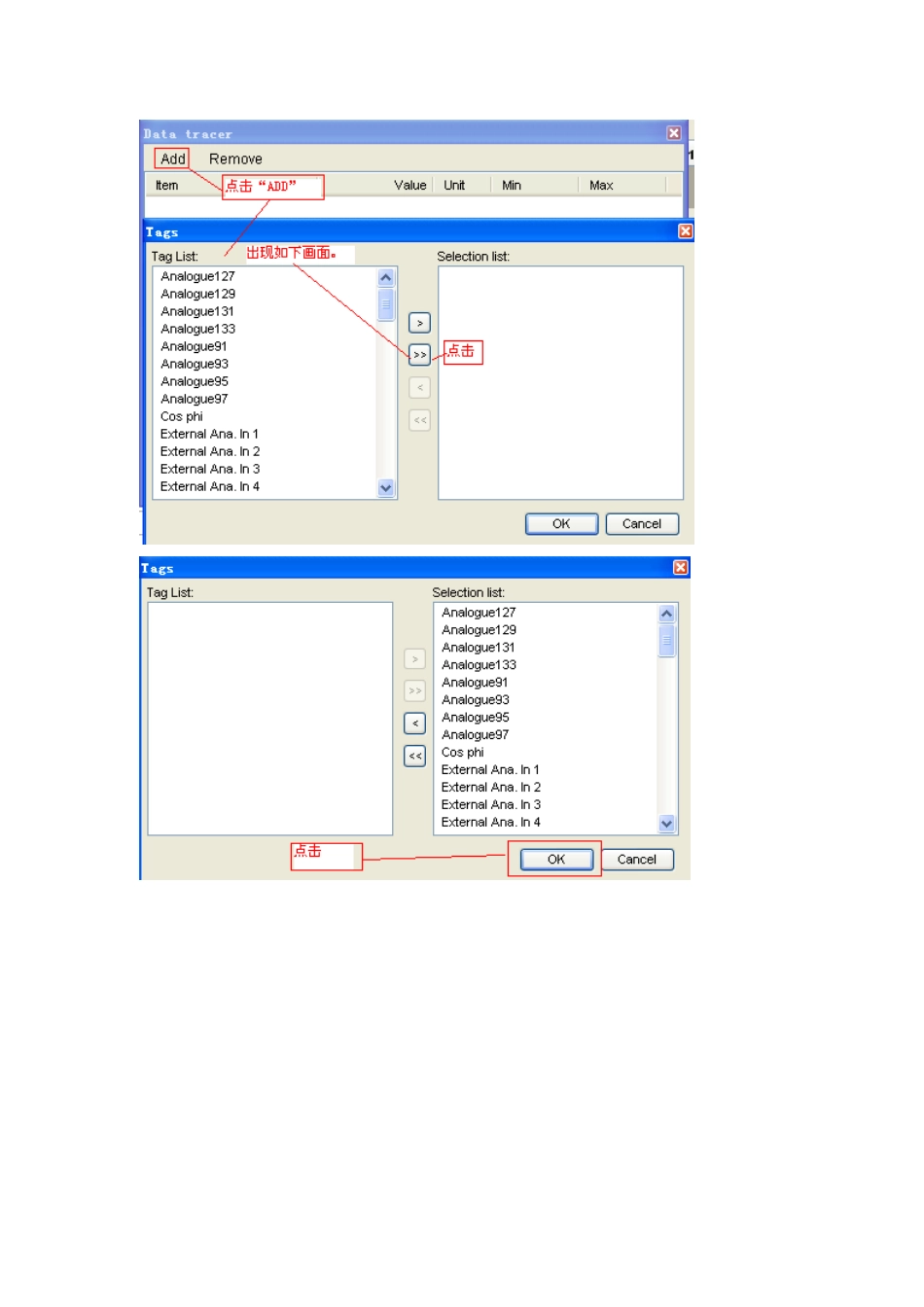Select External Ana. In 4 in upper Tag List
The height and width of the screenshot is (1307, 924).
210,486
